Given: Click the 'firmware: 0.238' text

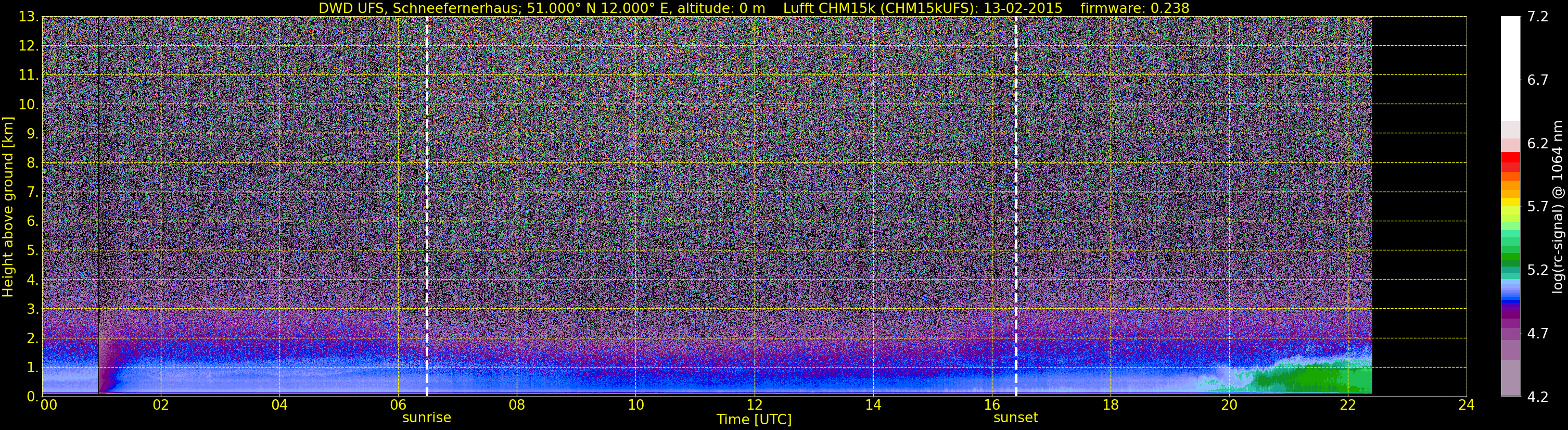Looking at the screenshot, I should point(1134,8).
